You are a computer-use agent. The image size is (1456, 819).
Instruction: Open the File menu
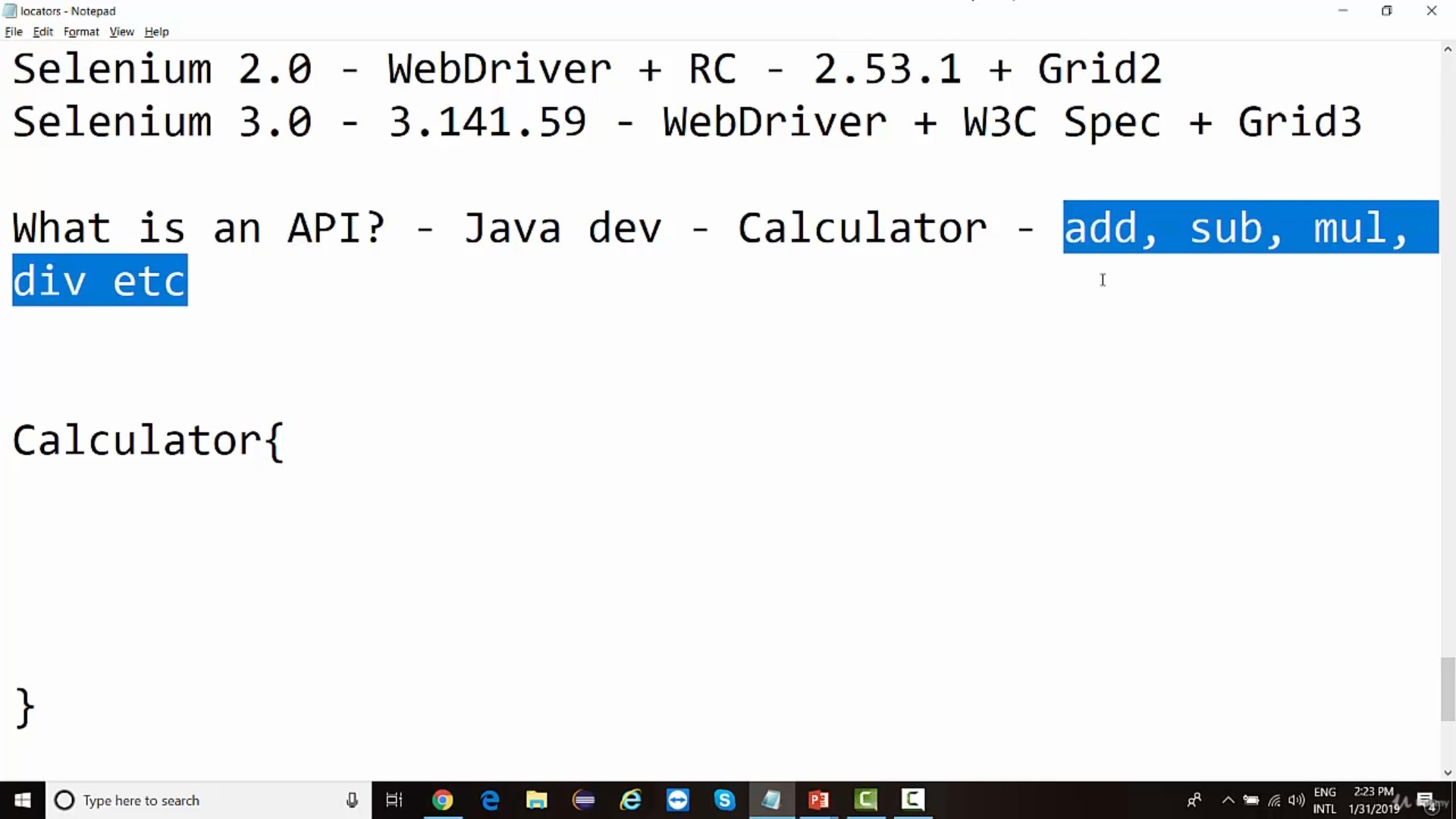[x=14, y=31]
